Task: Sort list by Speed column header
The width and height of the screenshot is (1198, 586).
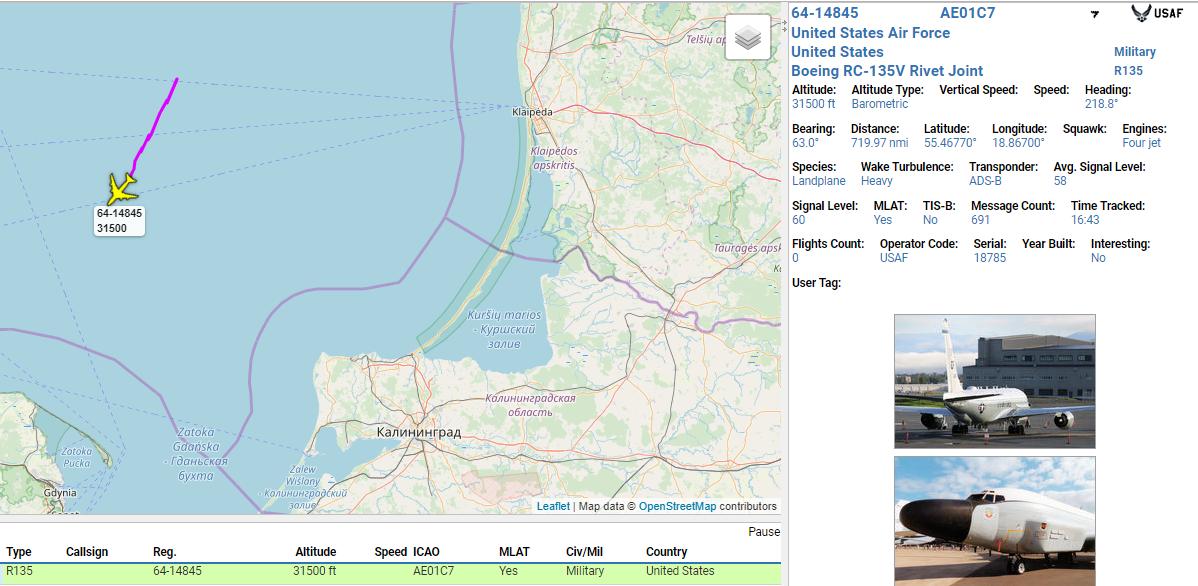Action: (x=389, y=552)
